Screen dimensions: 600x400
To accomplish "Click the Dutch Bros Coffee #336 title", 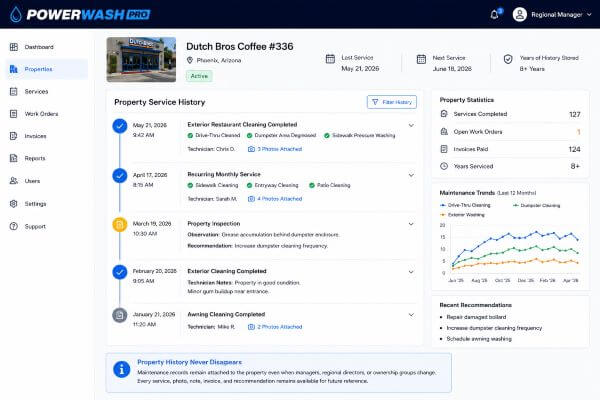I will coord(240,47).
